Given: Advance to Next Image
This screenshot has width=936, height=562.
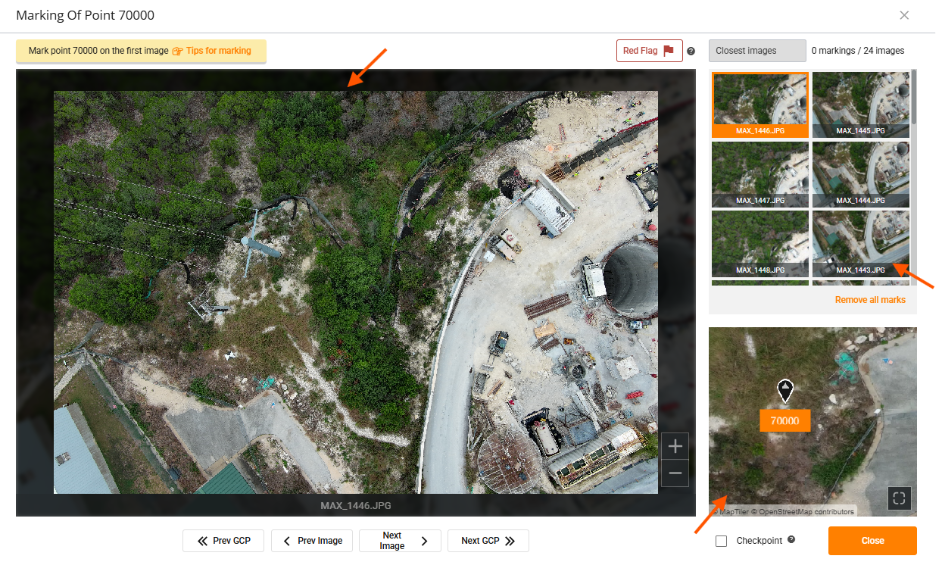Looking at the screenshot, I should [x=400, y=541].
